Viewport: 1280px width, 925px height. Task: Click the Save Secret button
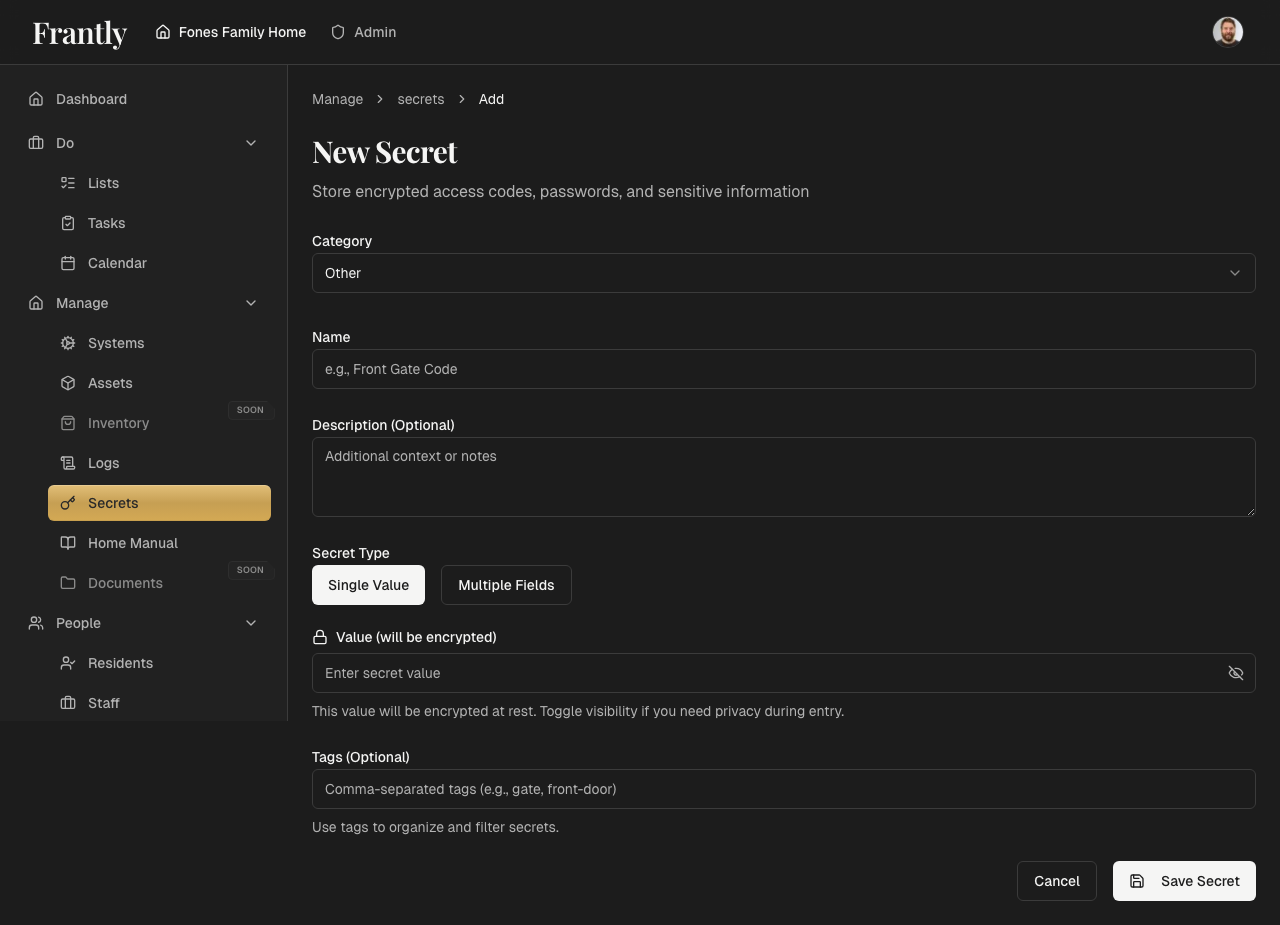1184,881
